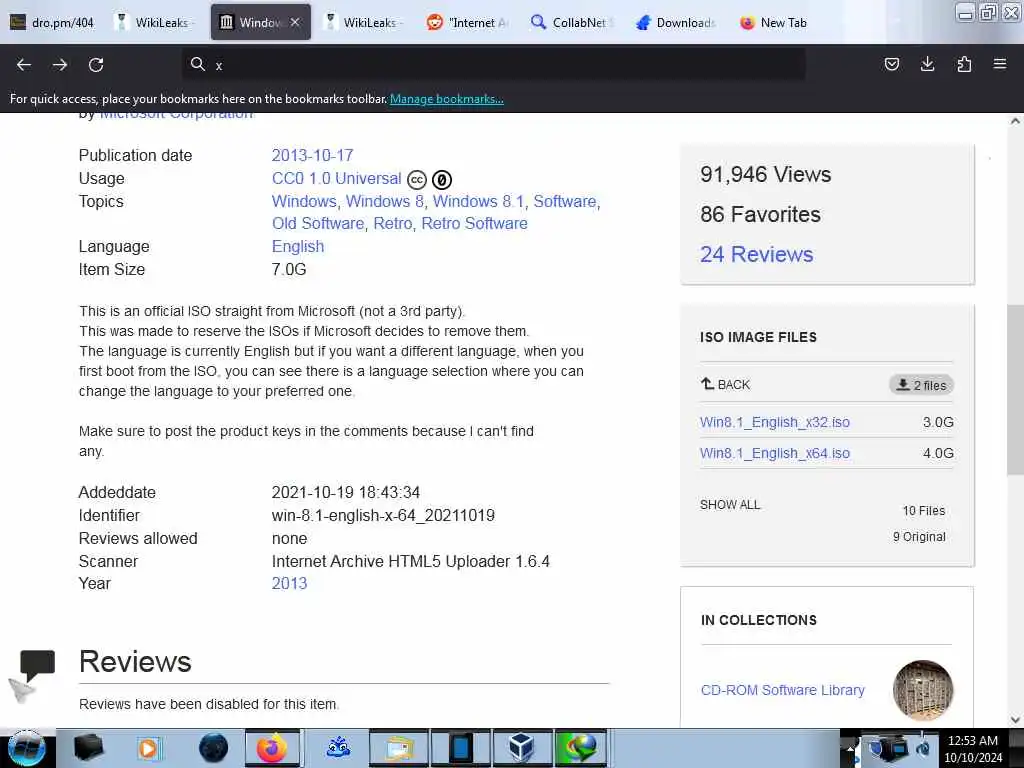The width and height of the screenshot is (1024, 768).
Task: Switch to the dro.pm/404 tab
Action: click(x=52, y=22)
